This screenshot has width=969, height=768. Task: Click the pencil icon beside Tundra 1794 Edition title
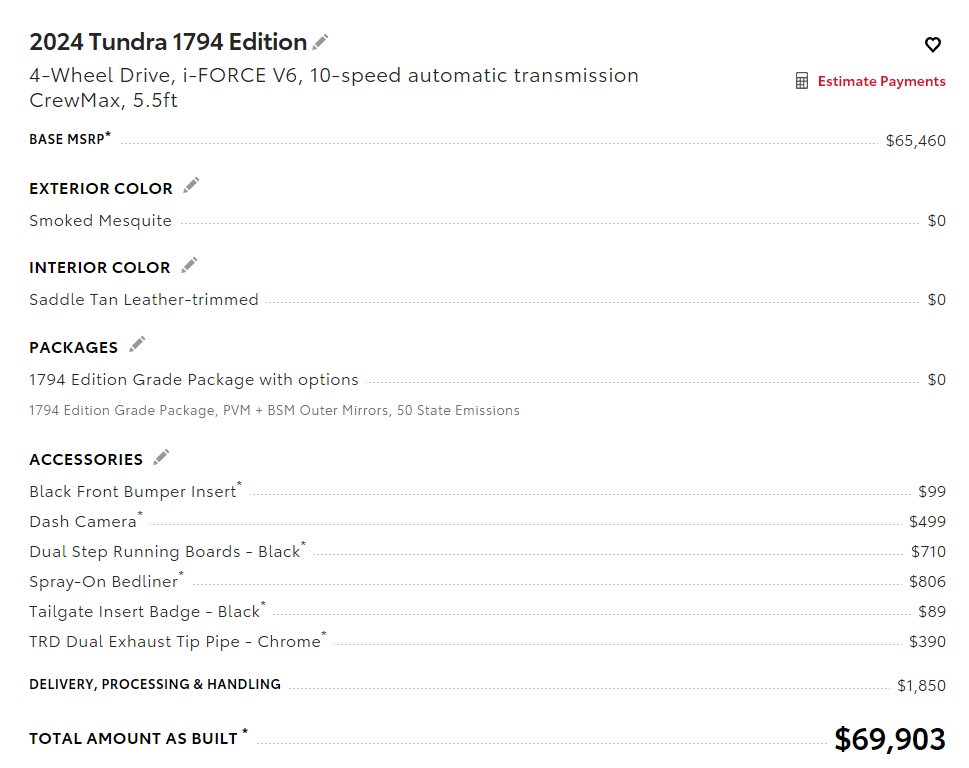click(x=320, y=42)
